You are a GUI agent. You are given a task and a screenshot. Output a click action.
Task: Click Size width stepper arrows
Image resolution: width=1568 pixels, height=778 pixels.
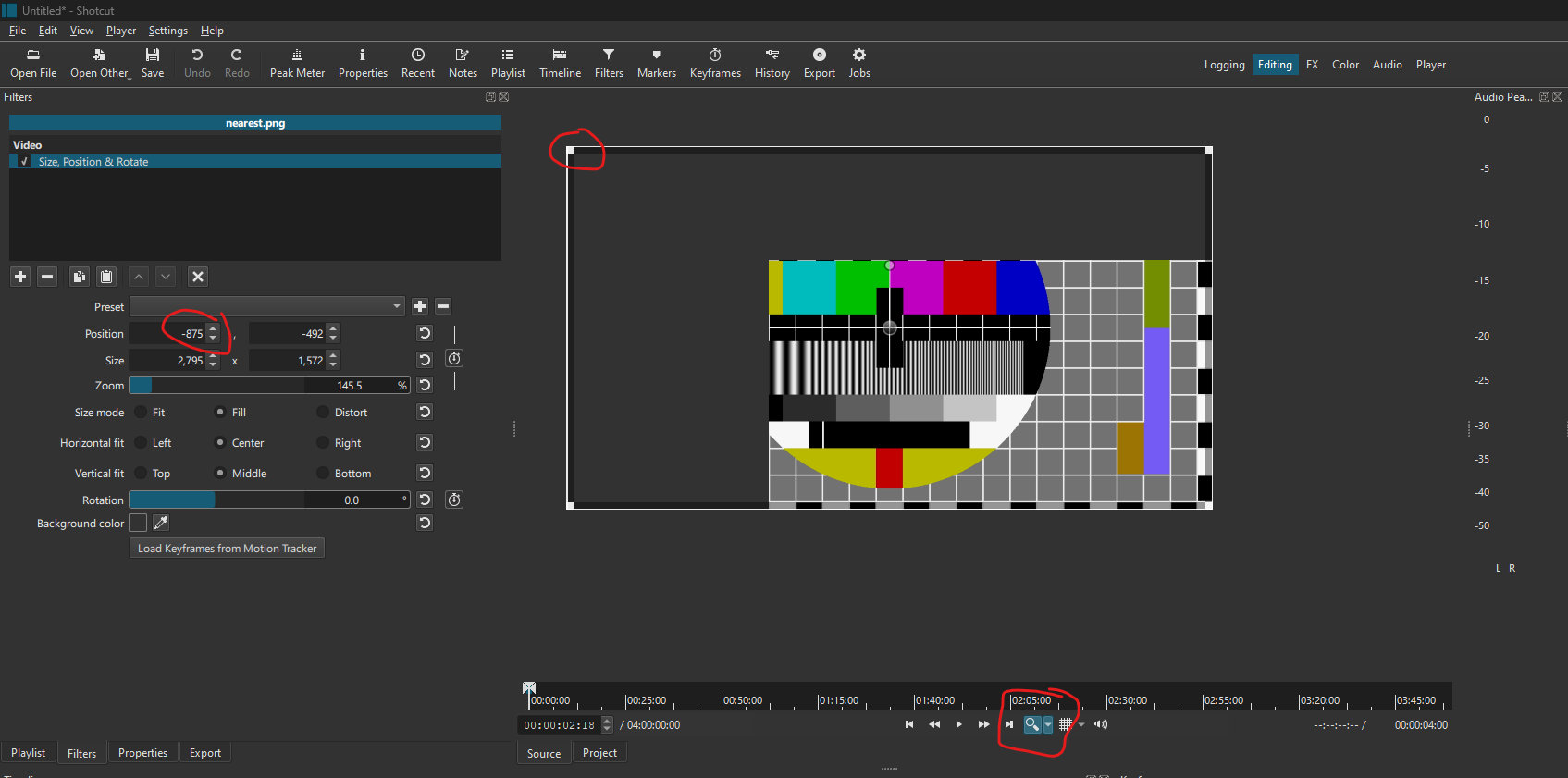pos(214,360)
